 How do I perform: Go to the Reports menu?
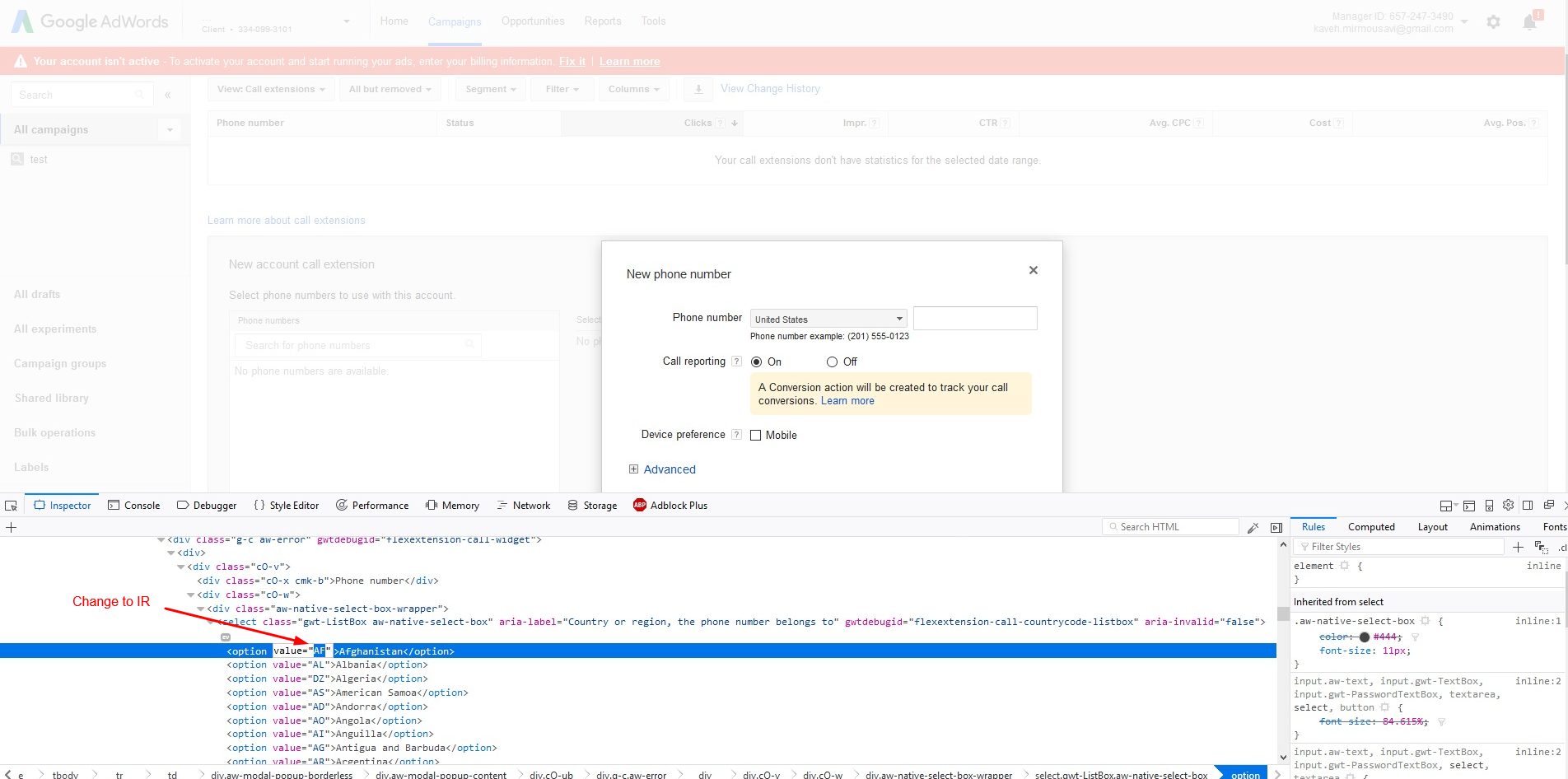(603, 21)
